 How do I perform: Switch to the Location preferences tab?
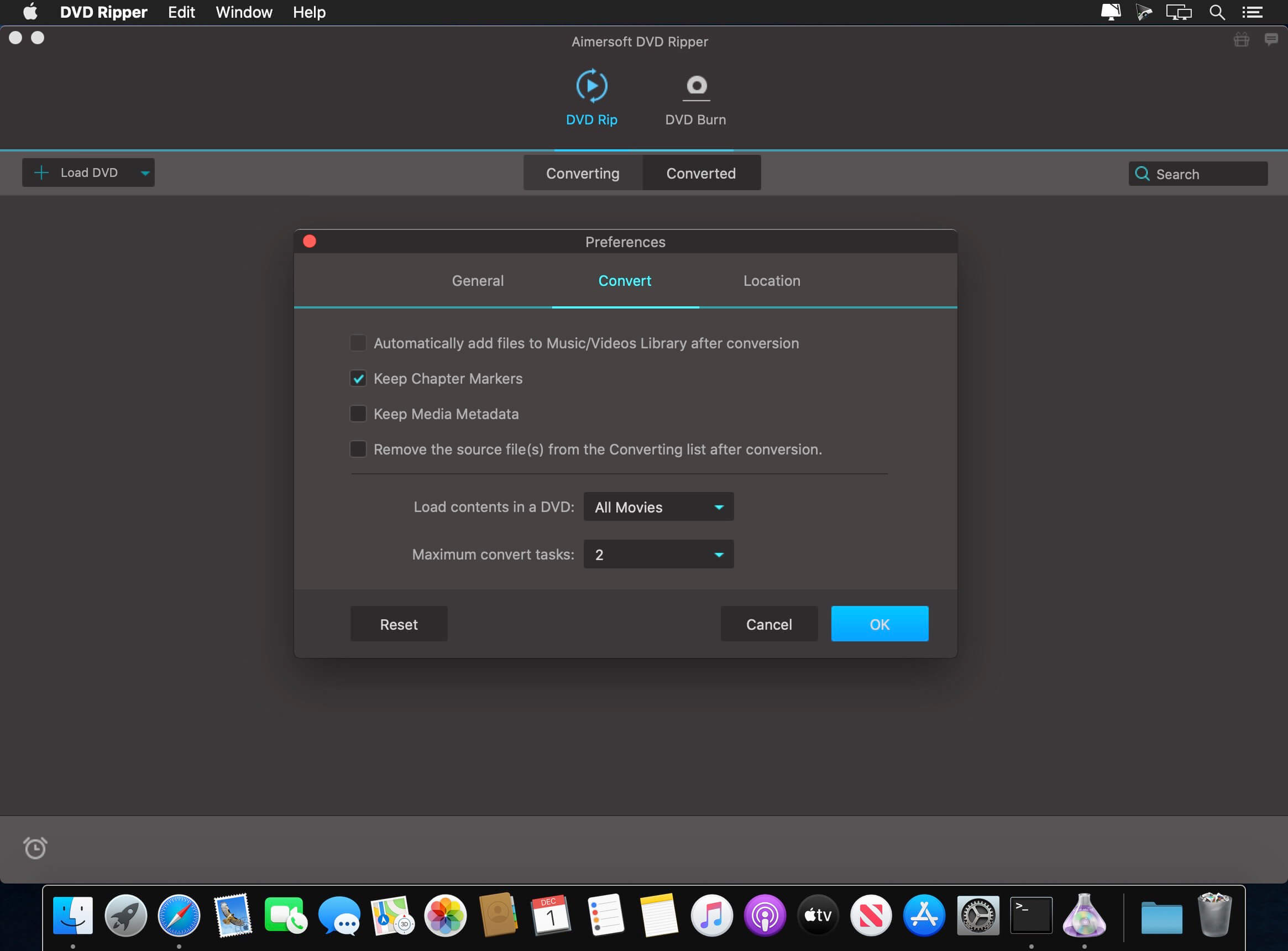click(772, 281)
